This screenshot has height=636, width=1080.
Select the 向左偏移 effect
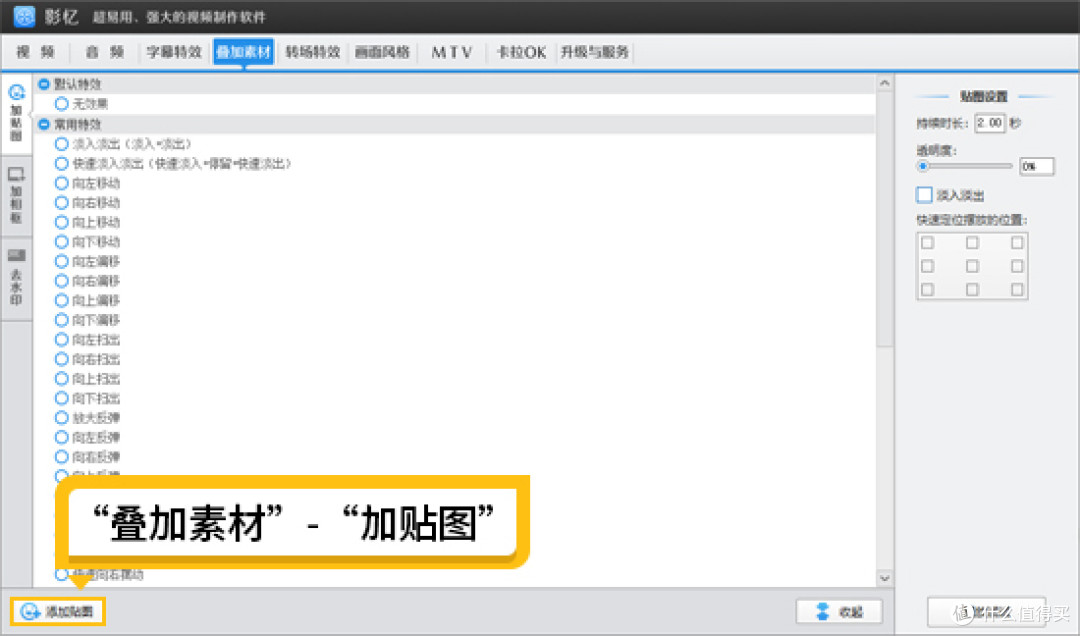pyautogui.click(x=61, y=261)
